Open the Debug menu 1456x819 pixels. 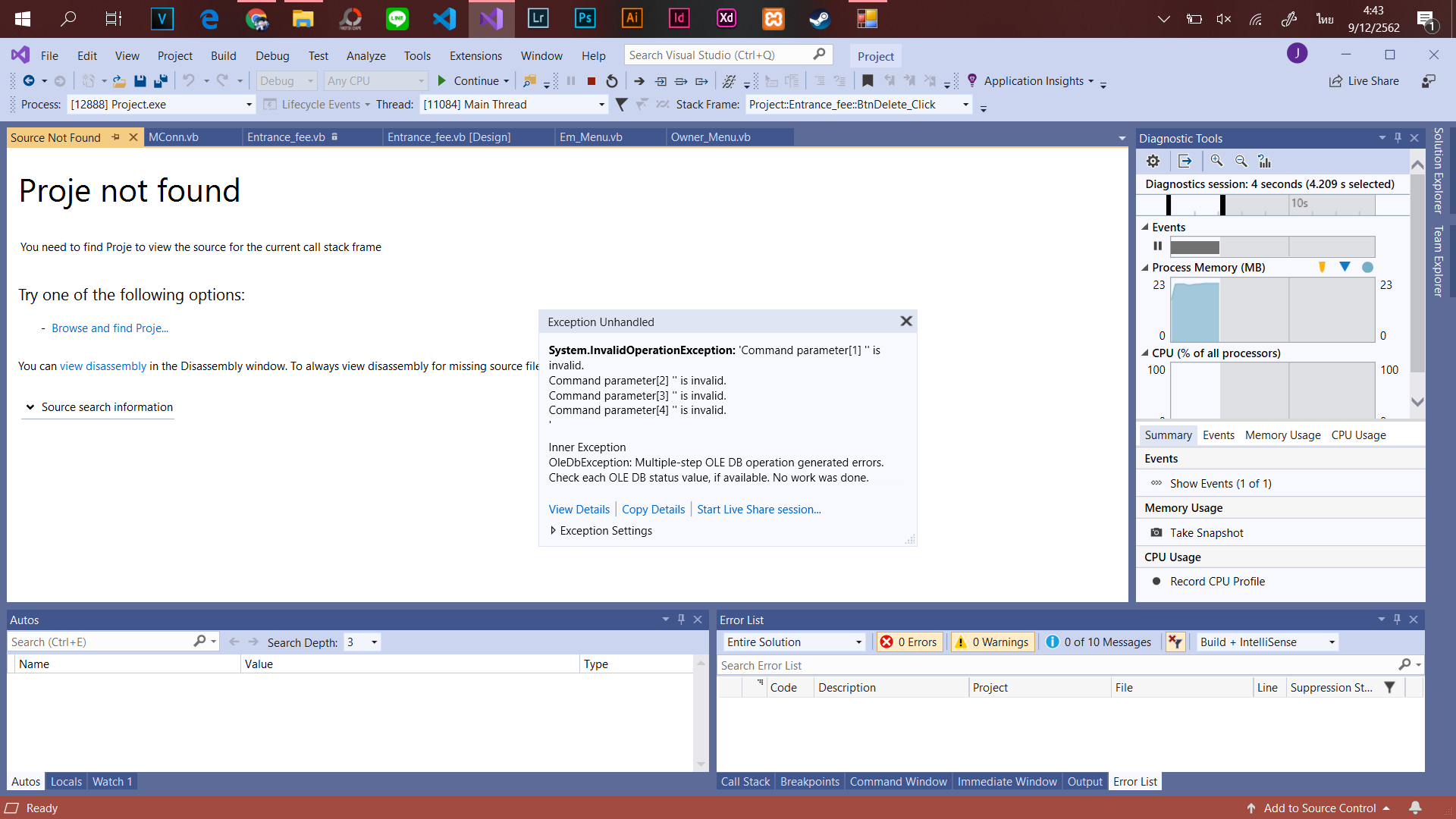[x=272, y=55]
